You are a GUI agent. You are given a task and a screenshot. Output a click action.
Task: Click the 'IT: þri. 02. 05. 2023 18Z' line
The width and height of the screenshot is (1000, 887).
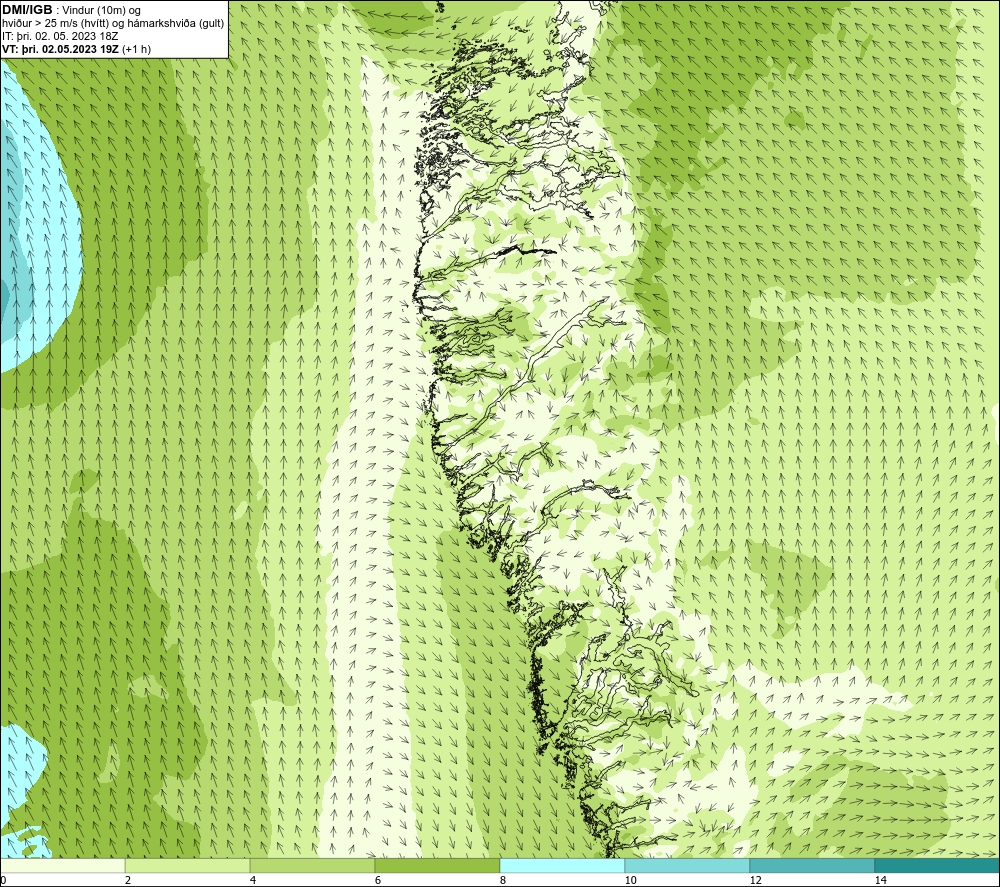pos(60,36)
